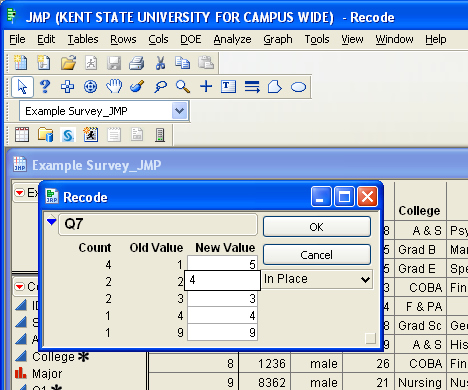This screenshot has width=468, height=390.
Task: Select the Crosshairs tool
Action: [x=206, y=87]
